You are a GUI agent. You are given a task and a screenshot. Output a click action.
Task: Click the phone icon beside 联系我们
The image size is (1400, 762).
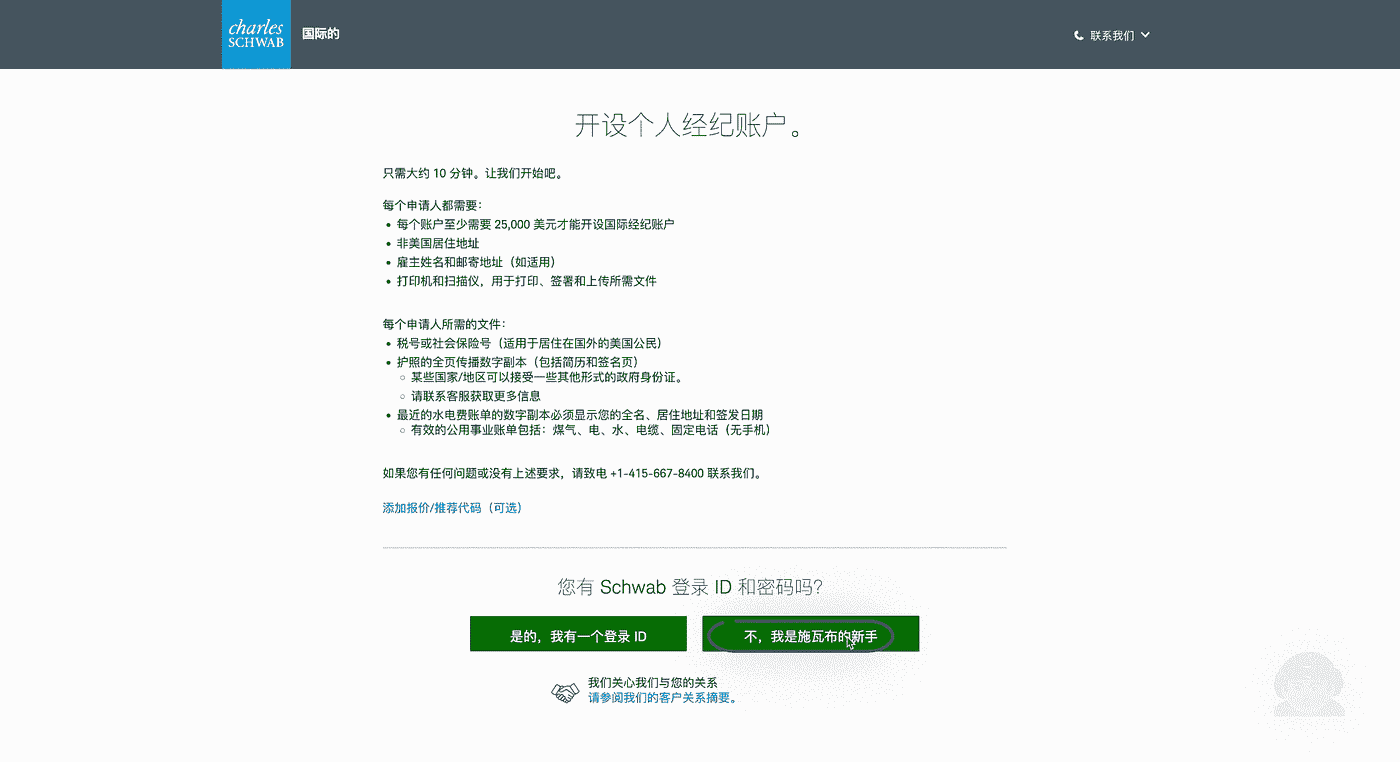tap(1079, 35)
